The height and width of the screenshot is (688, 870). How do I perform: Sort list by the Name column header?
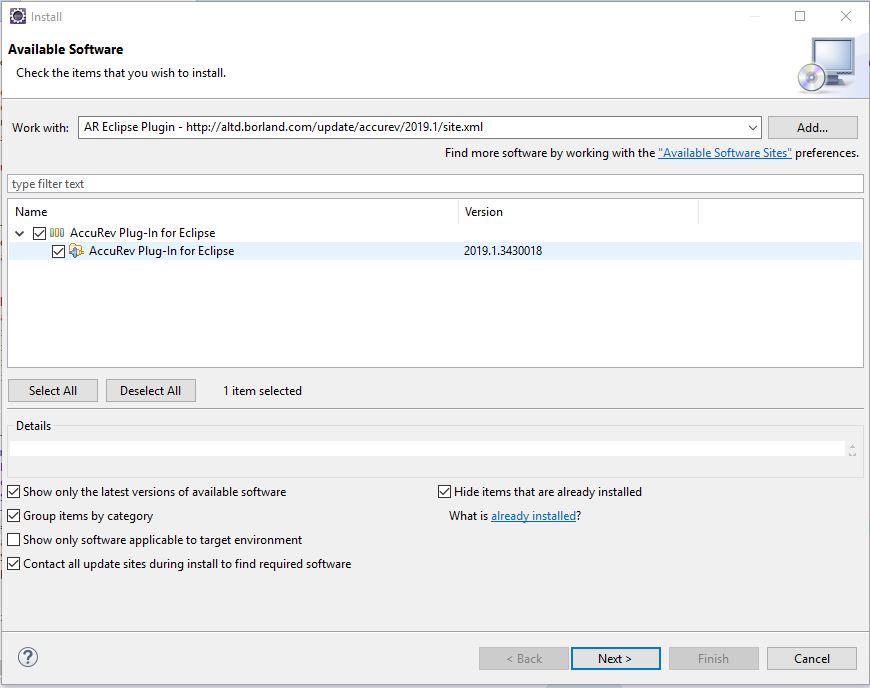[x=232, y=212]
